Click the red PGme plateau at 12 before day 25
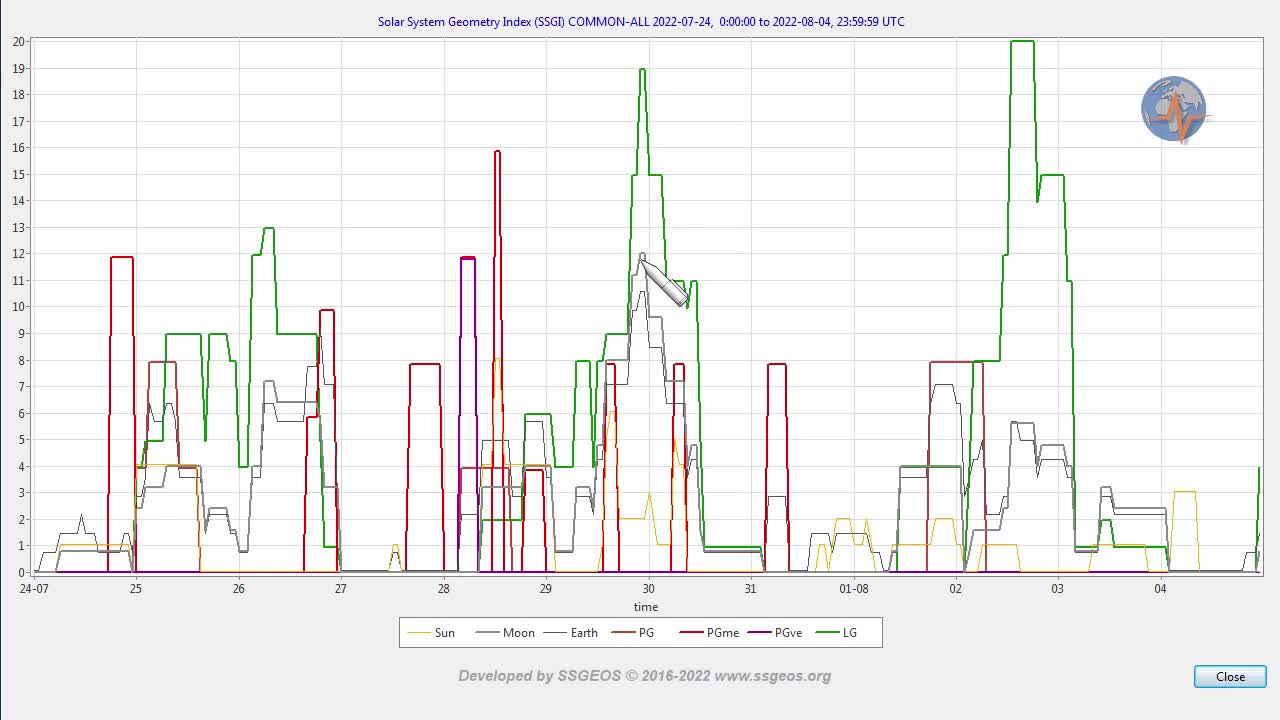 click(121, 258)
